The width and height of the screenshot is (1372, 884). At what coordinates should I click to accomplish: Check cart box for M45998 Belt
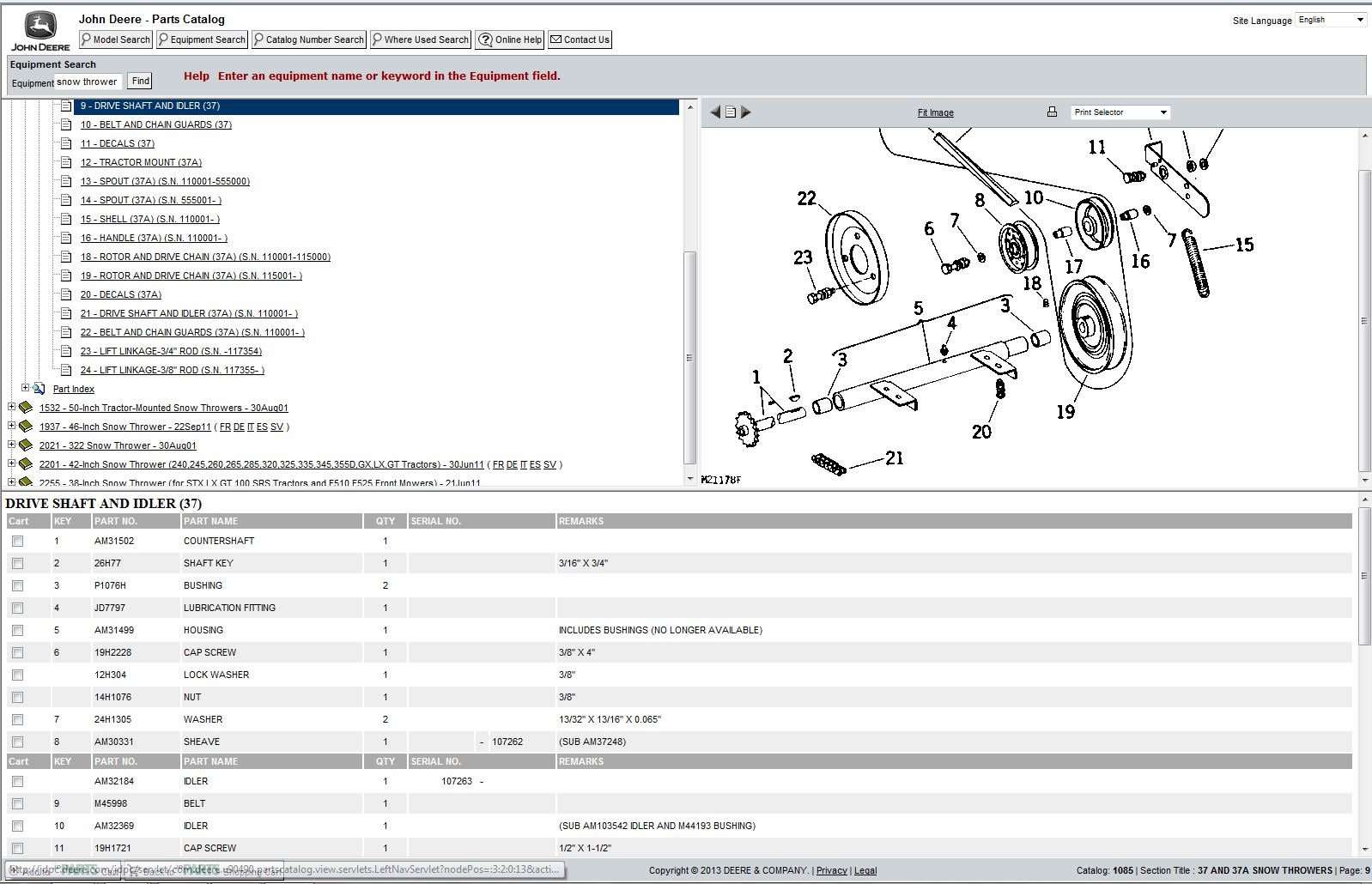click(17, 804)
